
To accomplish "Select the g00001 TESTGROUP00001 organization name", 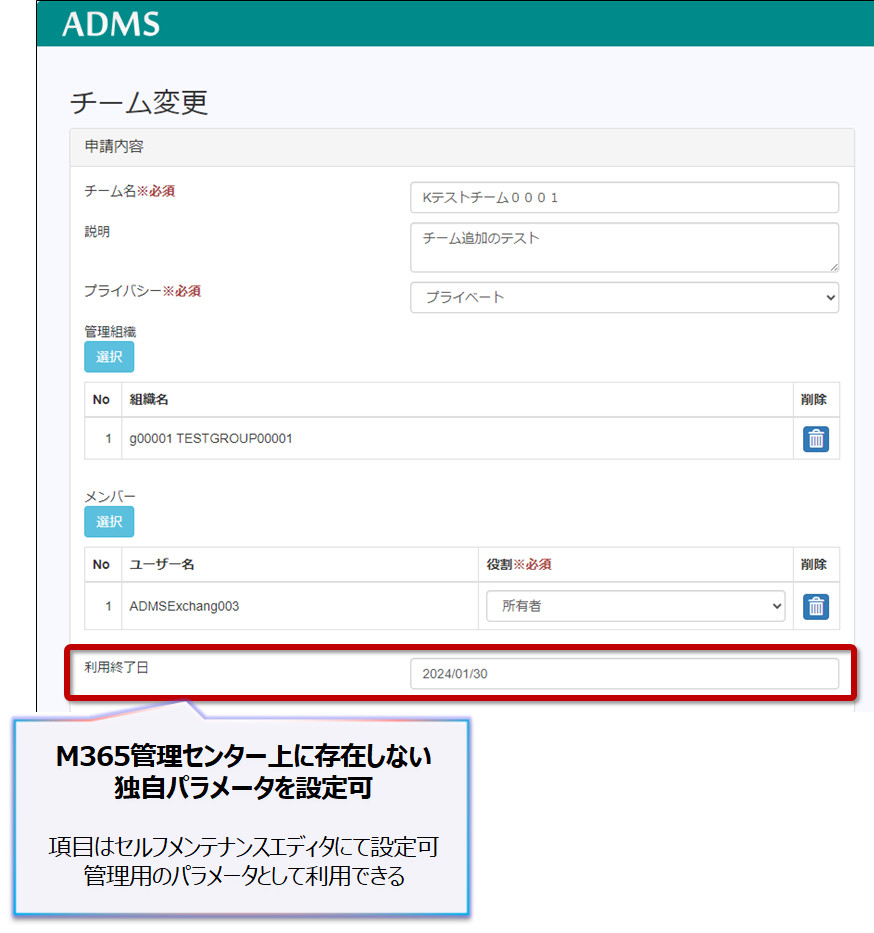I will tap(211, 439).
